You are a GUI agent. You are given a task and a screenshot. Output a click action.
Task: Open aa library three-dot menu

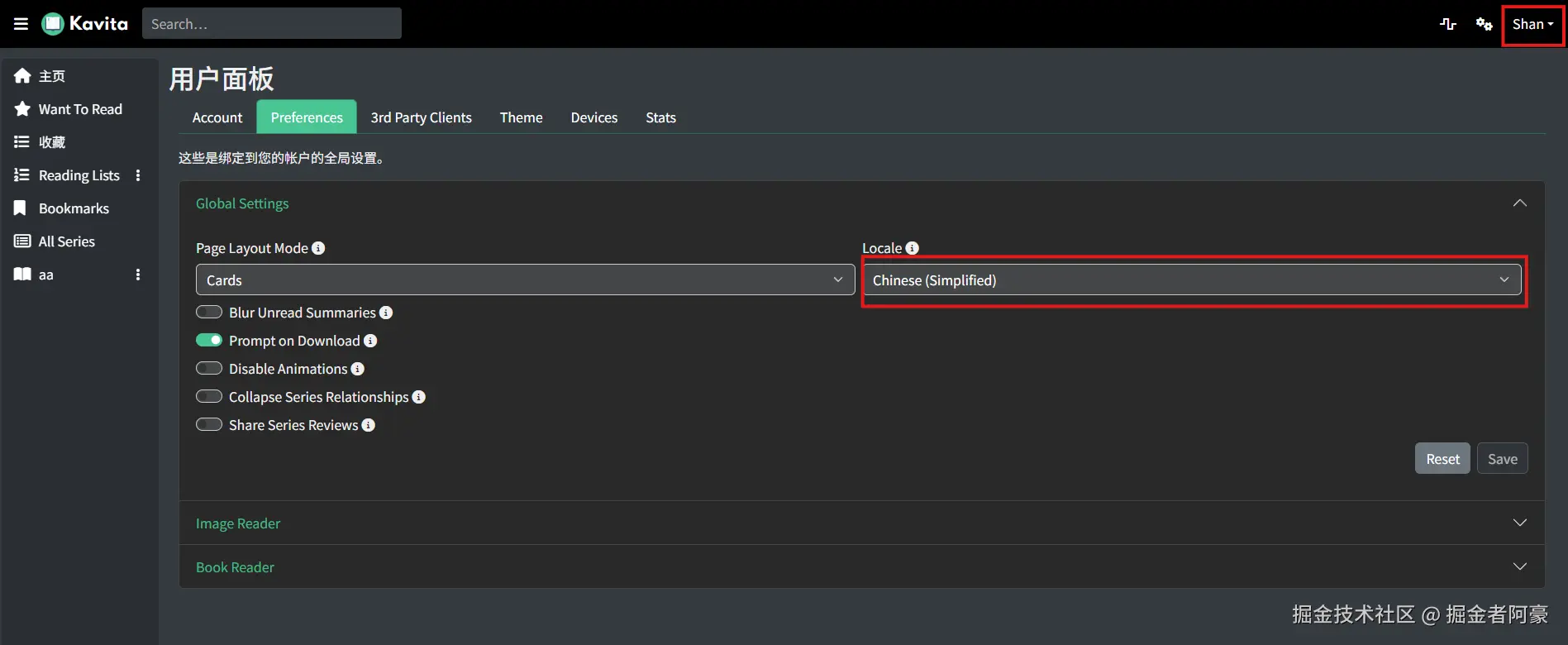(x=138, y=275)
